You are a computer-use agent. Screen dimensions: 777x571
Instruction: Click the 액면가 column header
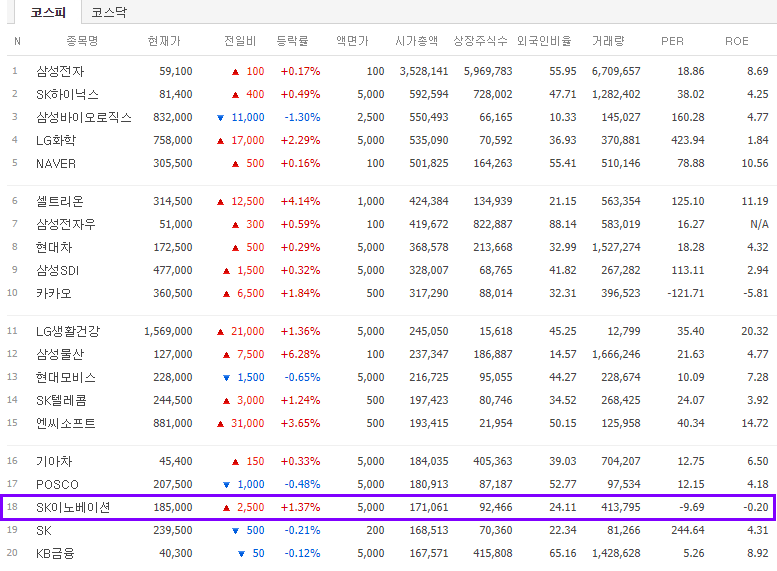tap(352, 41)
